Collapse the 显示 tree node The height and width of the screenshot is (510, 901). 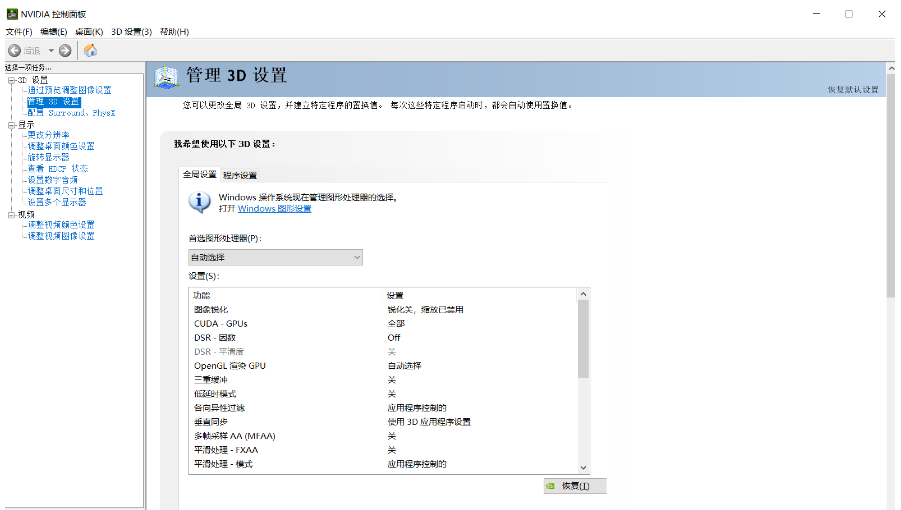point(10,125)
